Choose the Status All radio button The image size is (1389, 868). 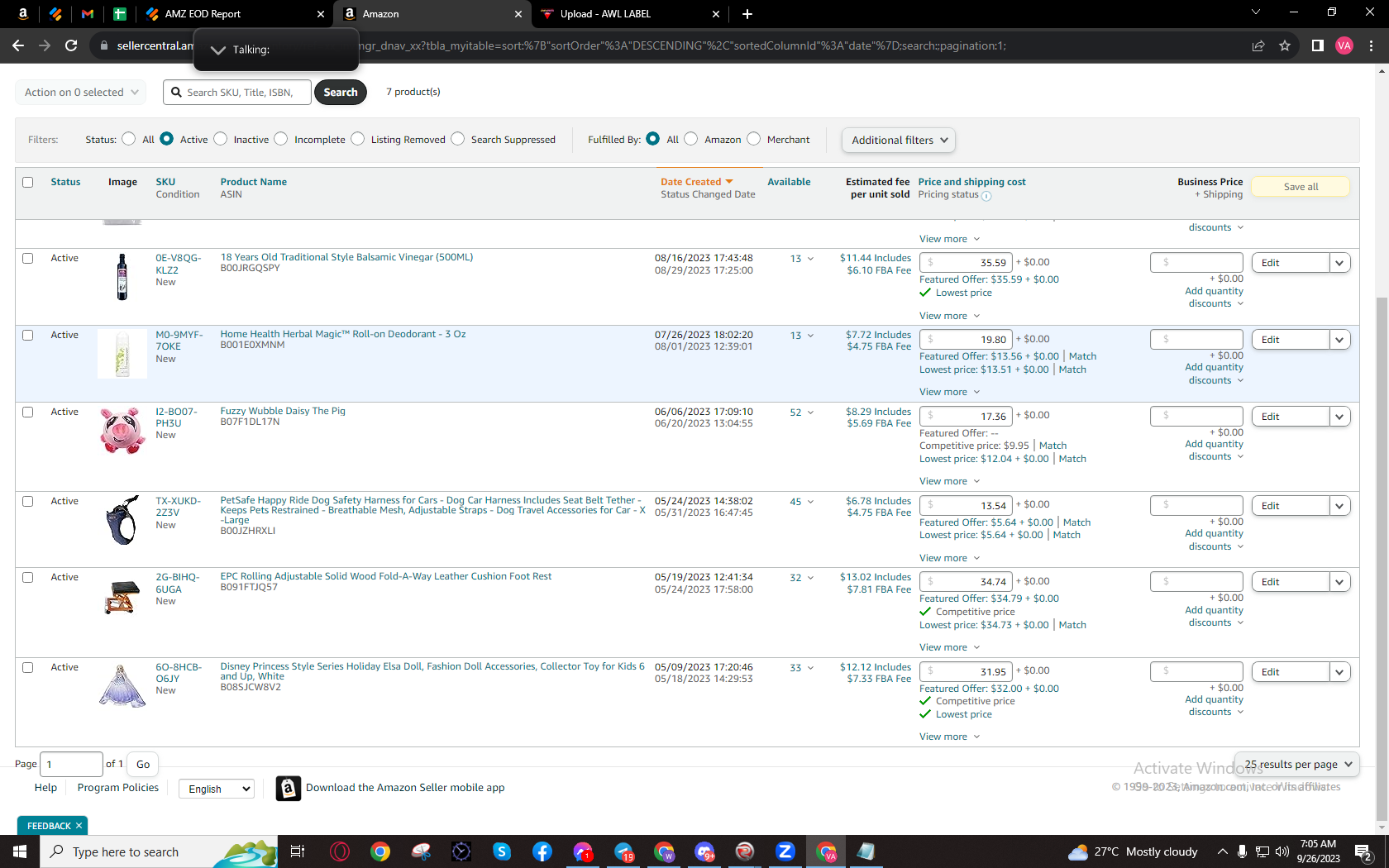(x=128, y=139)
